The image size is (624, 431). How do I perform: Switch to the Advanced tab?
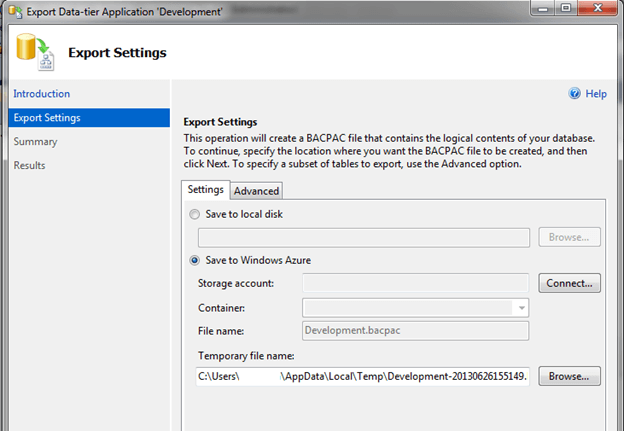[x=256, y=191]
